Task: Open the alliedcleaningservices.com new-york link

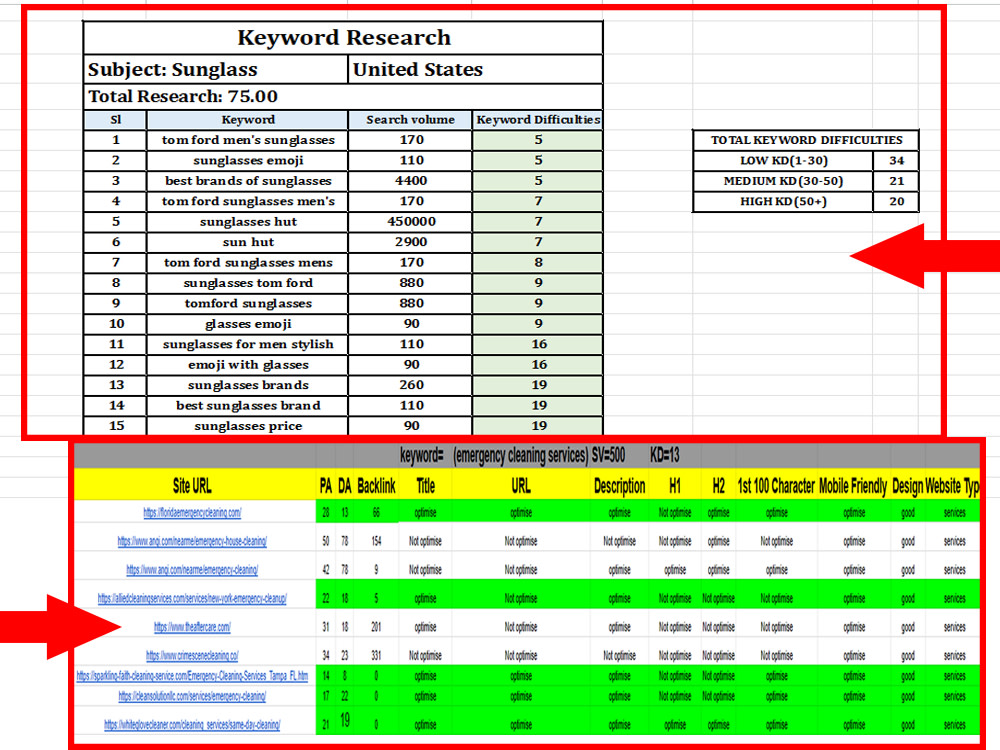Action: click(x=192, y=599)
